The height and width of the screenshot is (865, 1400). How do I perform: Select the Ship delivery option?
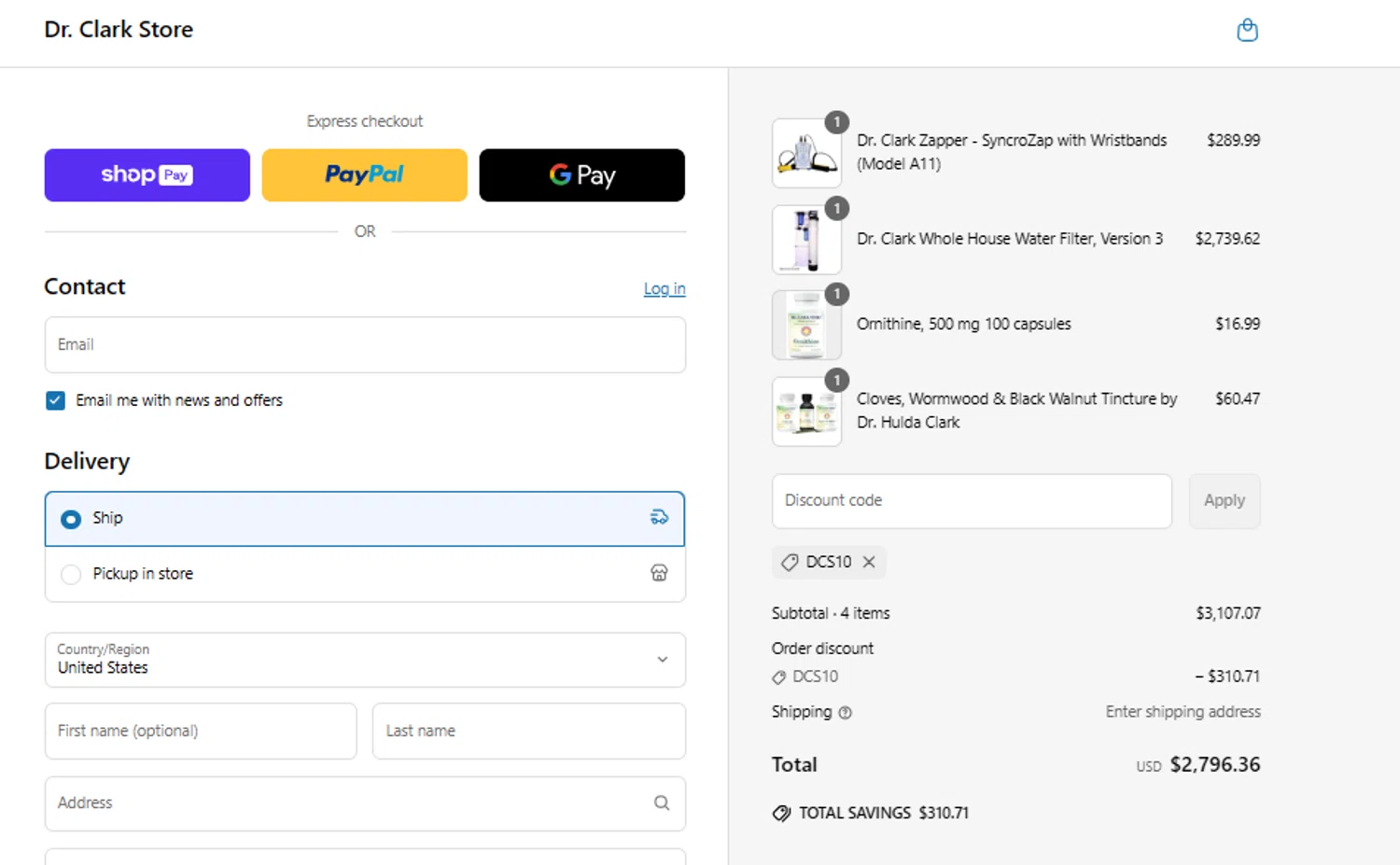(x=365, y=519)
